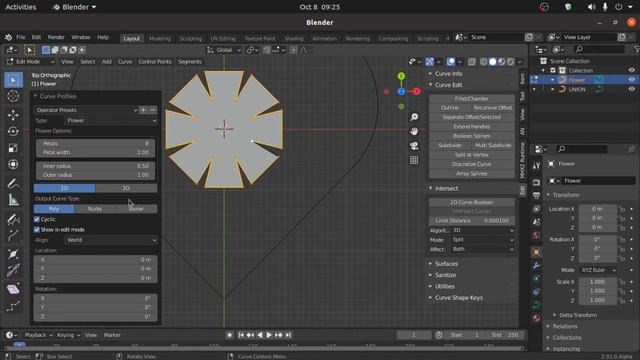Open the Global transform orientation dropdown
Image resolution: width=640 pixels, height=360 pixels.
click(224, 50)
